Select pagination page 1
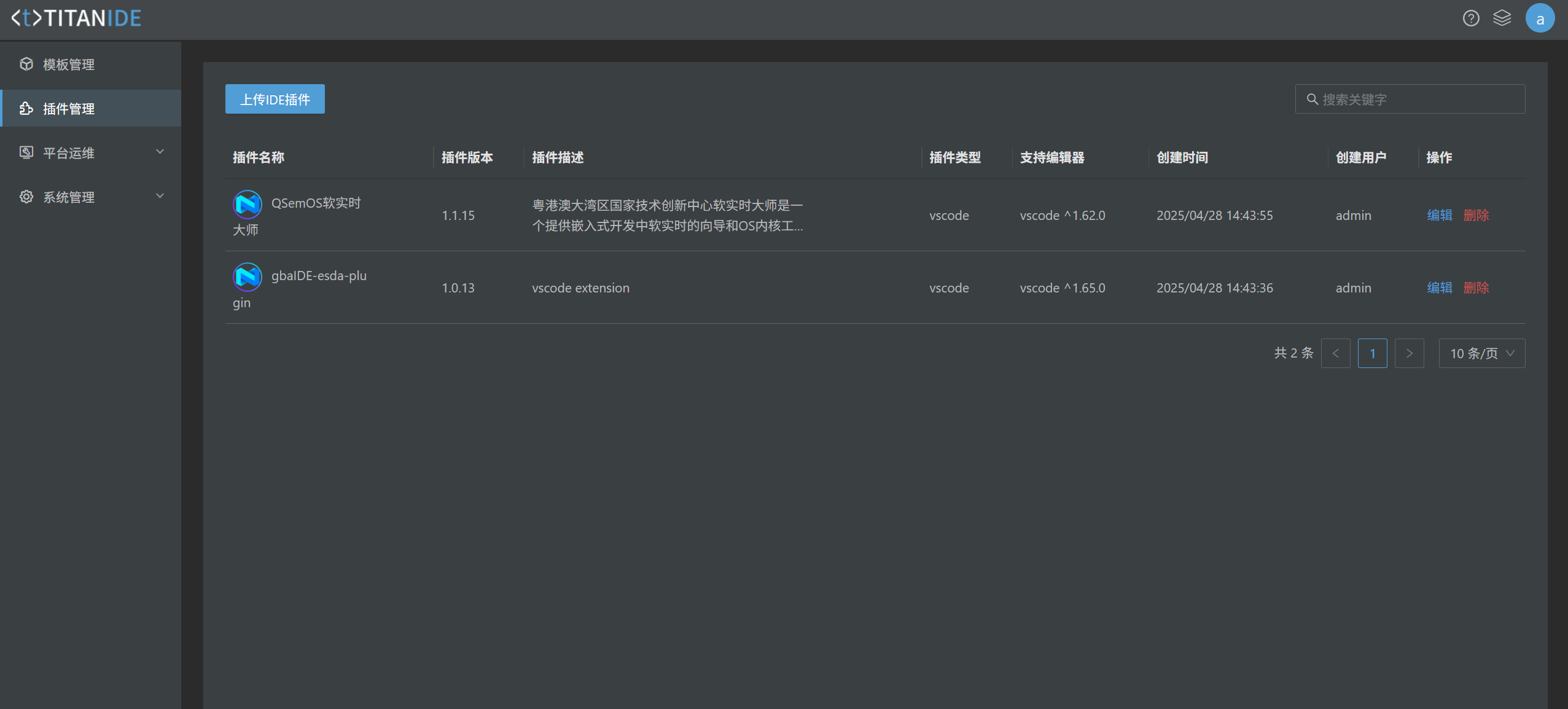This screenshot has width=1568, height=709. (1372, 354)
